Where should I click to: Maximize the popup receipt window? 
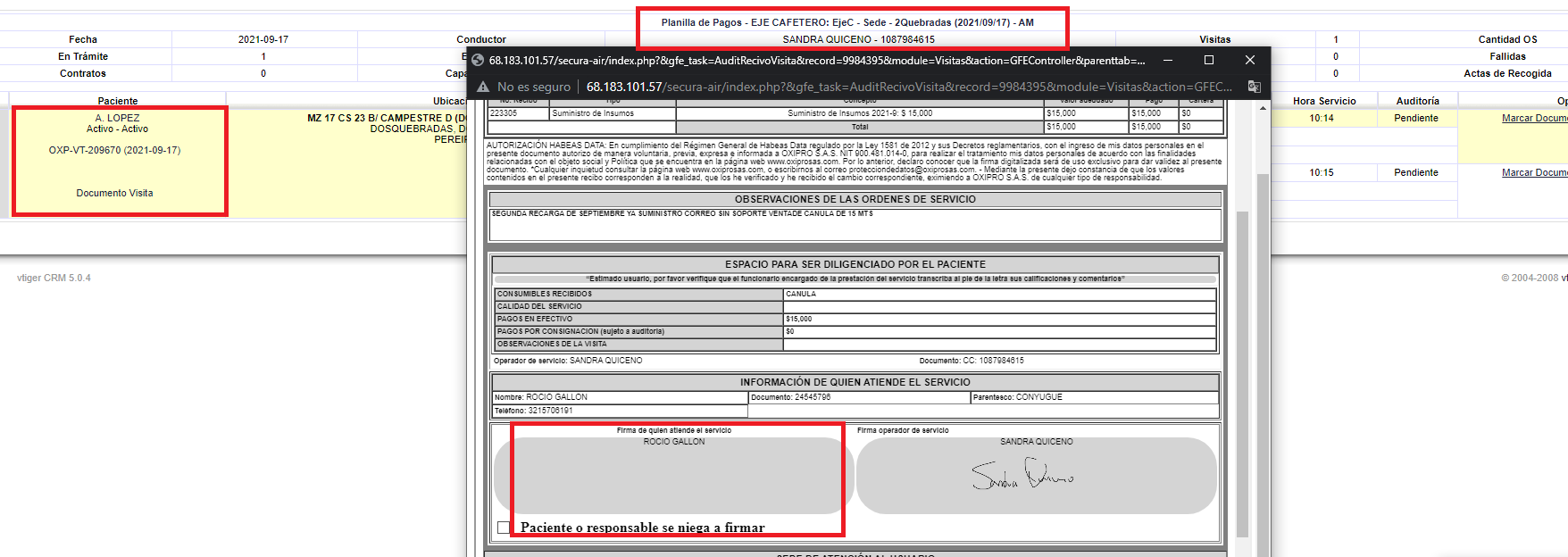click(1209, 61)
